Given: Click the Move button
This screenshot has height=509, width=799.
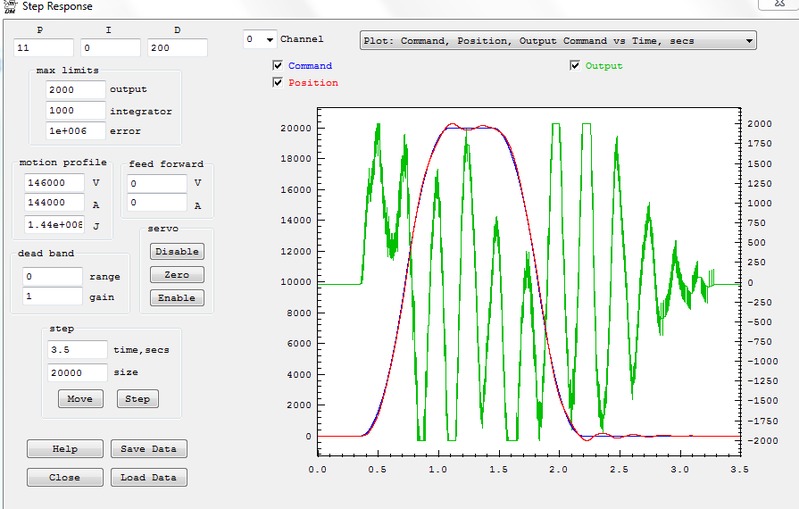Looking at the screenshot, I should coord(79,399).
